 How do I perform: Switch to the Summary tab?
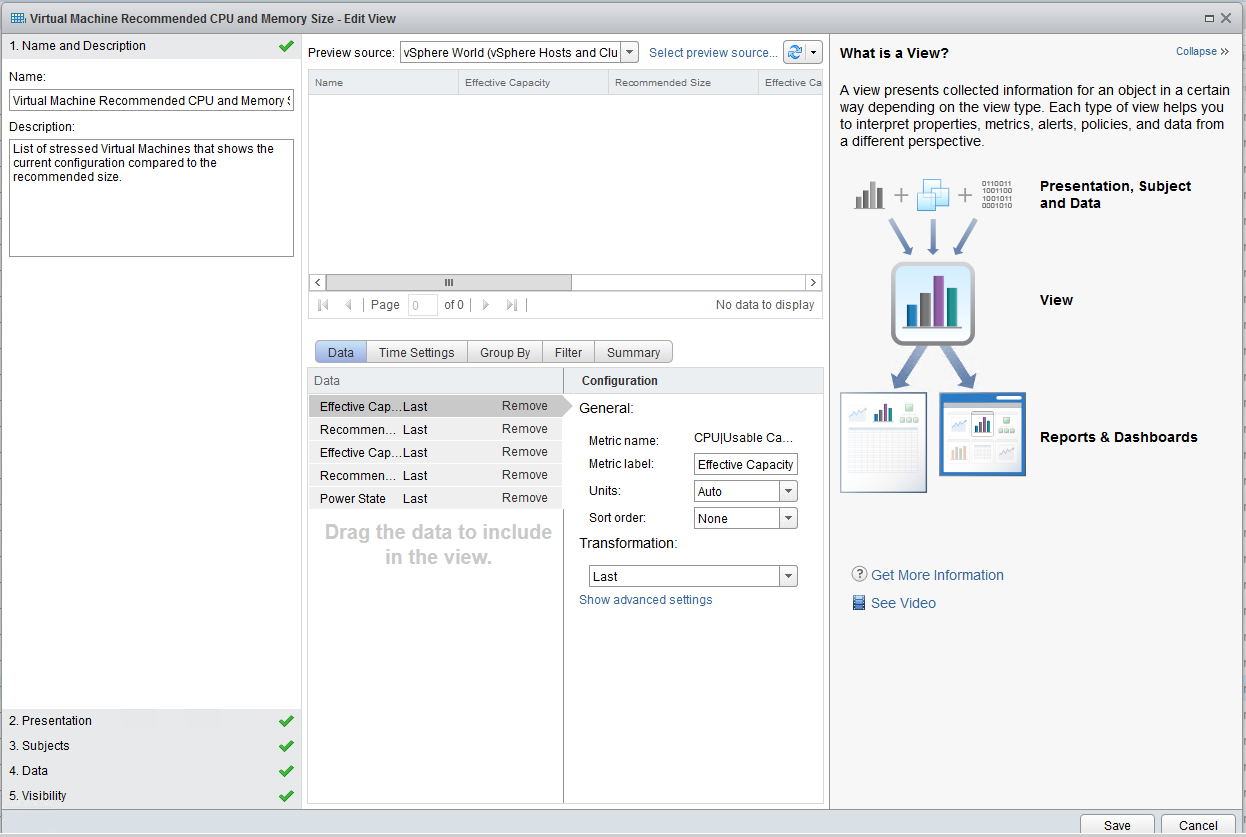(633, 352)
